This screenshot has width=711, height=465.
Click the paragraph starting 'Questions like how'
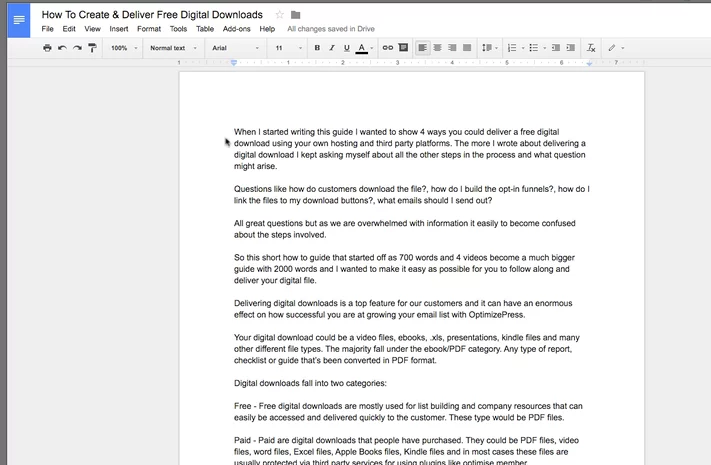[412, 195]
